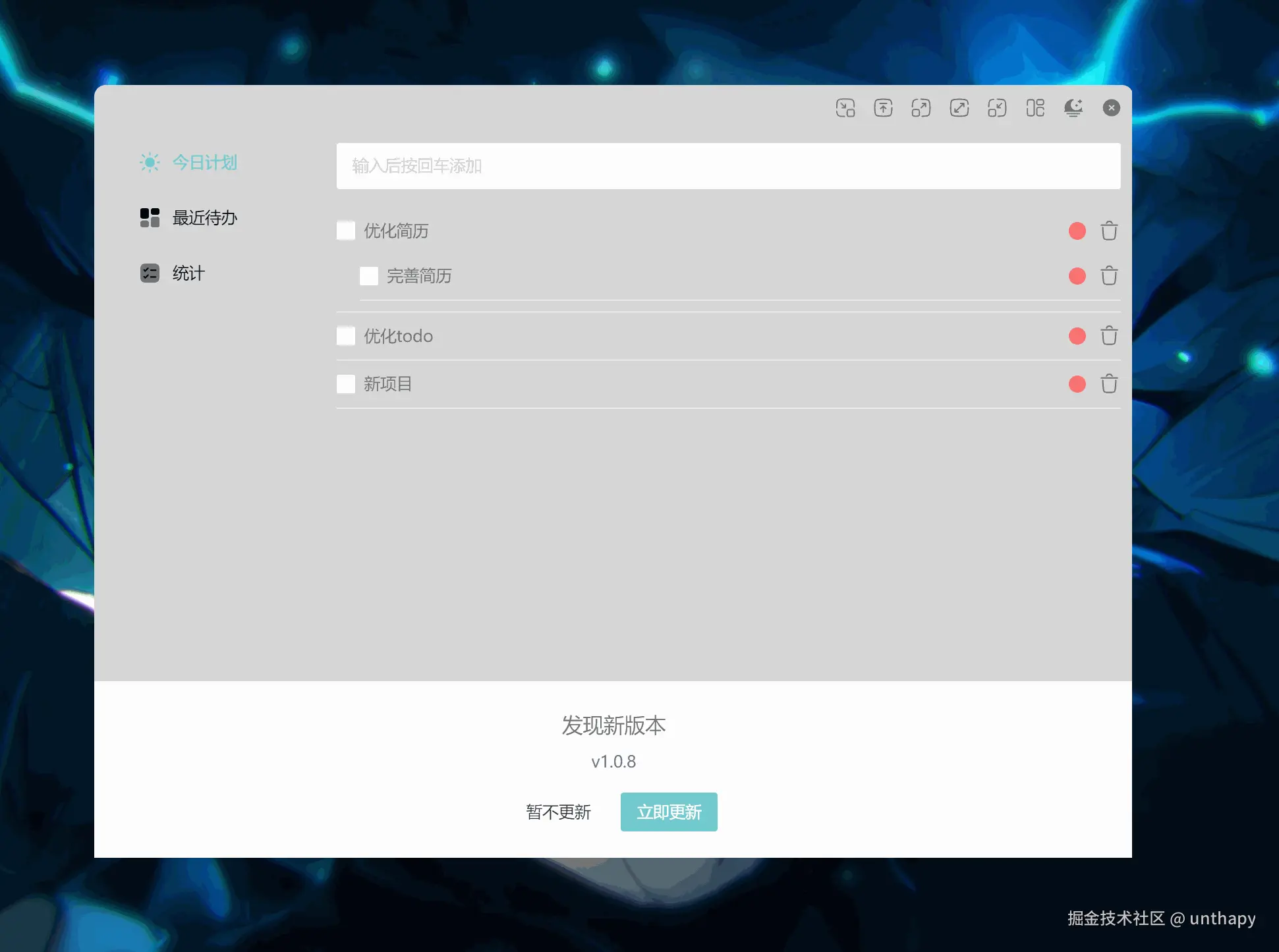
Task: Click the layout grid icon in toolbar
Action: click(x=1035, y=107)
